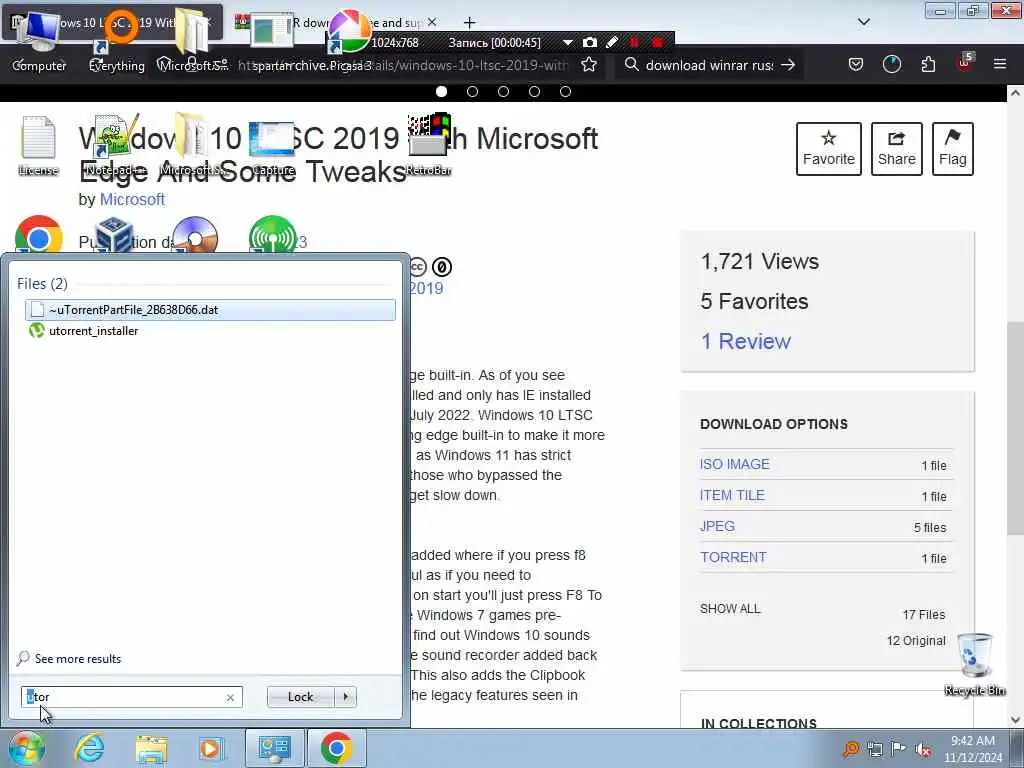Viewport: 1024px width, 768px height.
Task: Take a snapshot with the recorder camera icon
Action: point(590,42)
